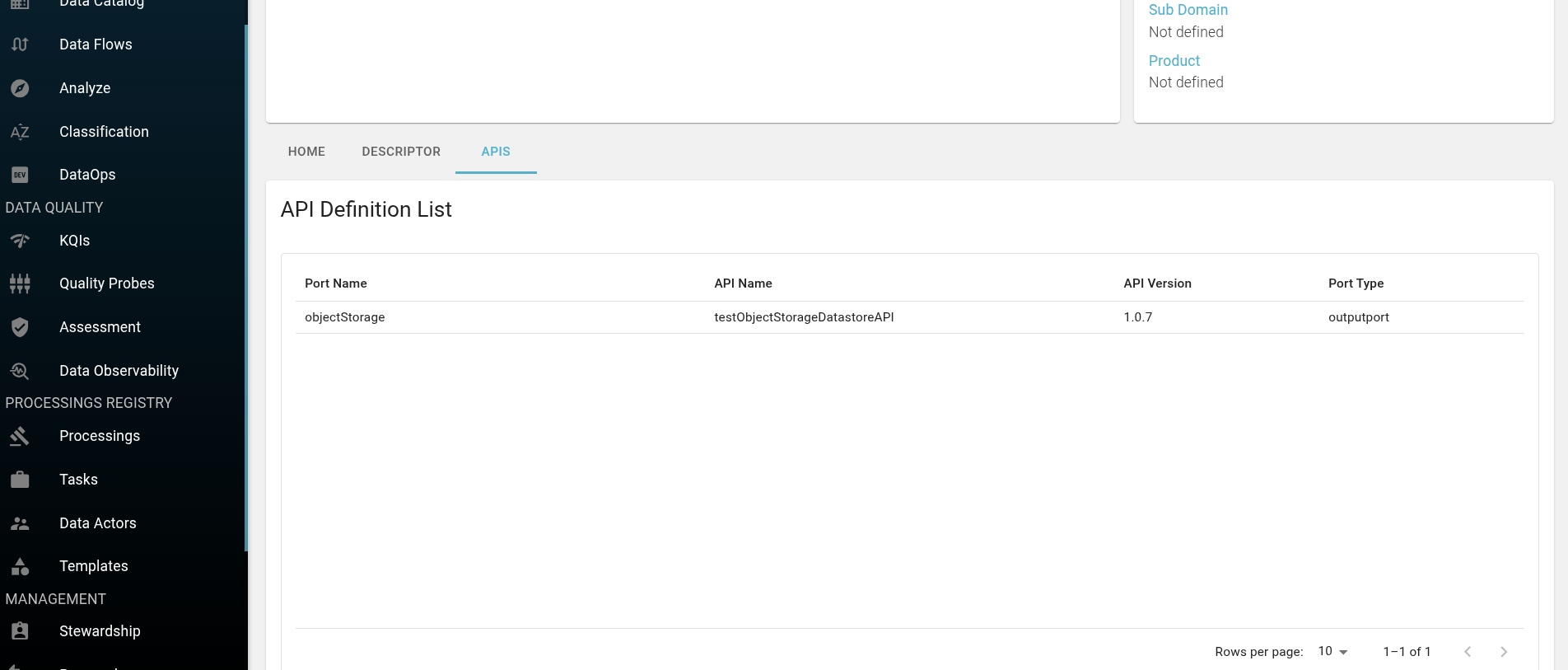Click the 1–1 of 1 pagination text

pyautogui.click(x=1407, y=652)
